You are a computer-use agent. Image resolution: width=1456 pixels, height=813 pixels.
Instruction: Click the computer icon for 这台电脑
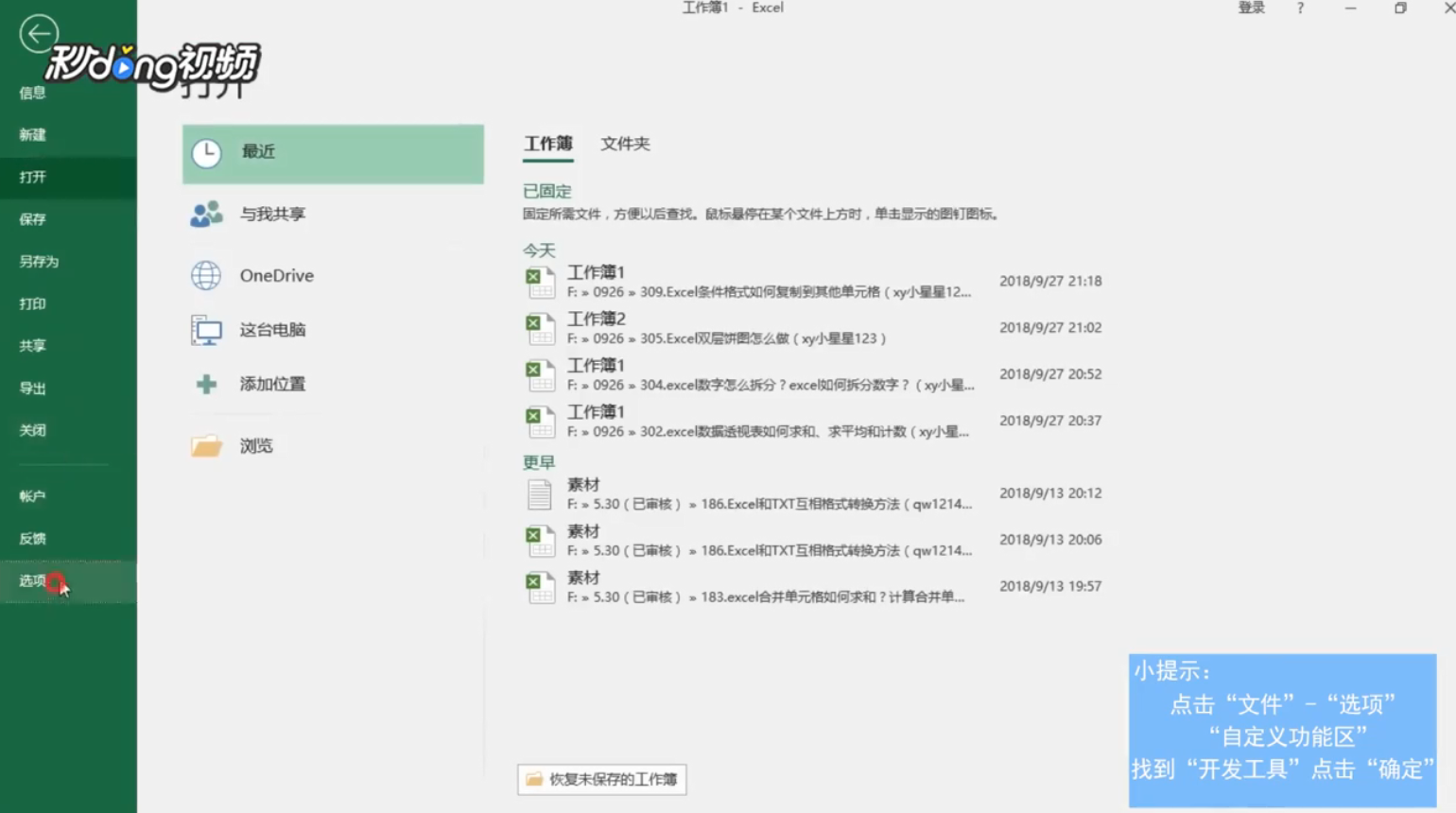point(206,330)
